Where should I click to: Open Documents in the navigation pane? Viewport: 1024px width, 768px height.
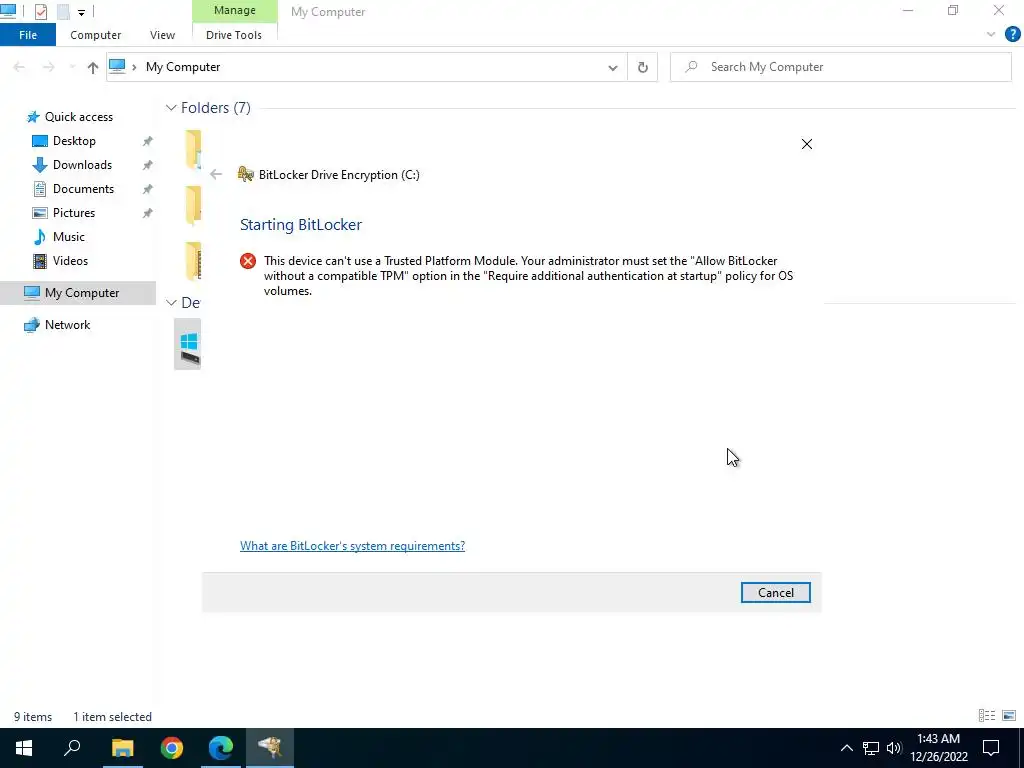tap(83, 189)
